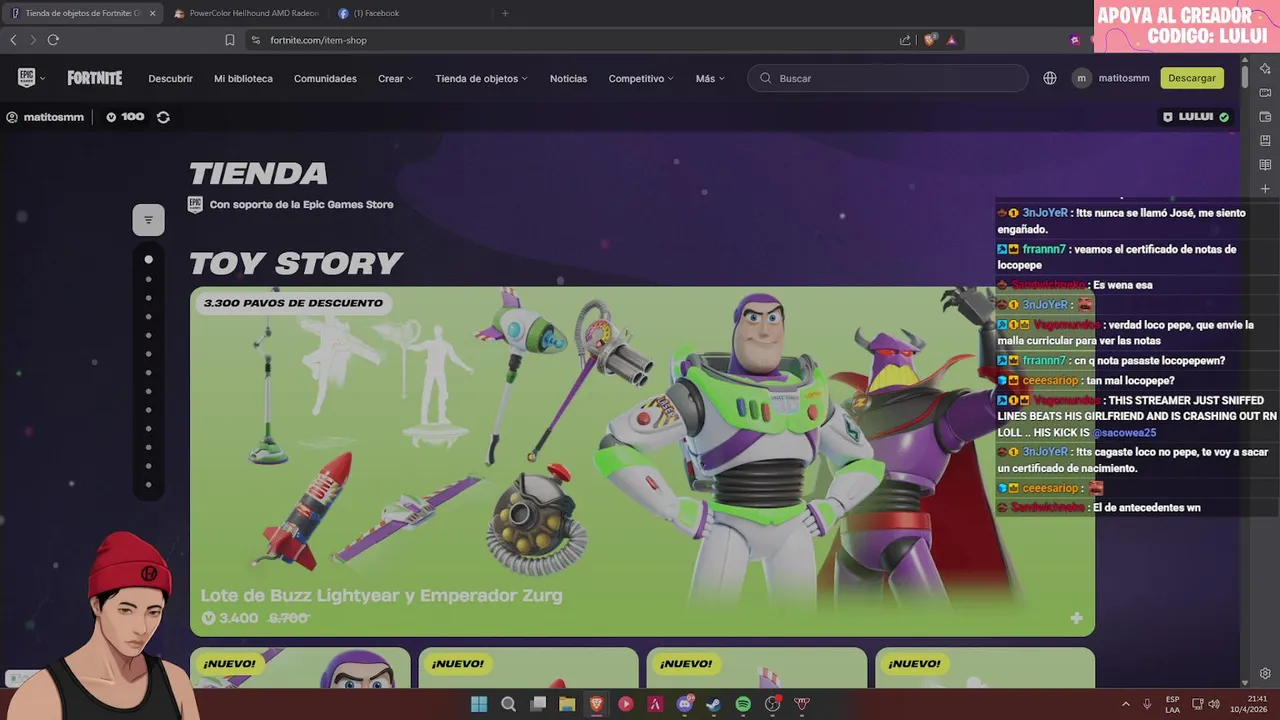Expand the Competitivo menu

pos(641,78)
